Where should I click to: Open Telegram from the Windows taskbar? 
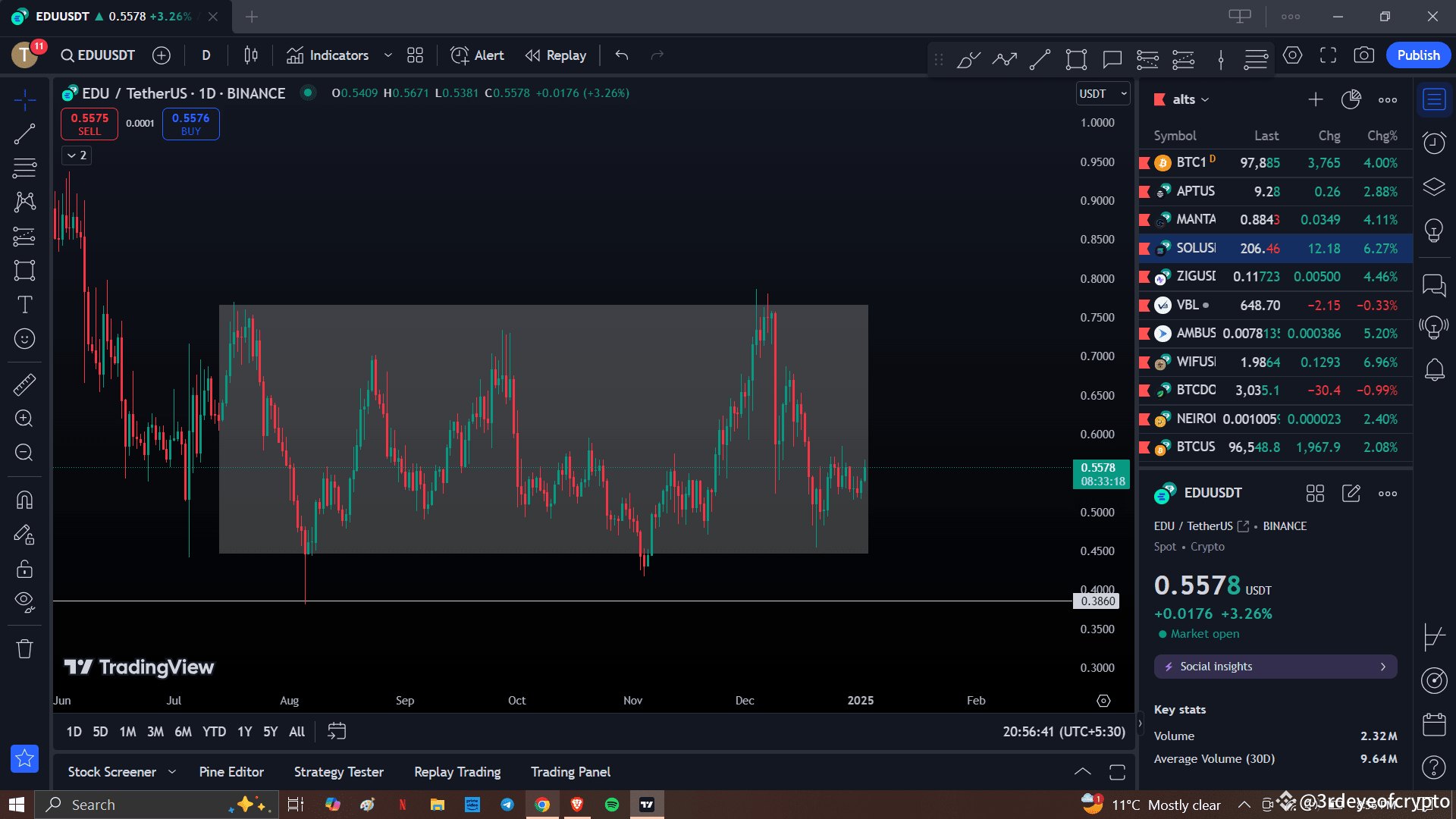pyautogui.click(x=507, y=805)
